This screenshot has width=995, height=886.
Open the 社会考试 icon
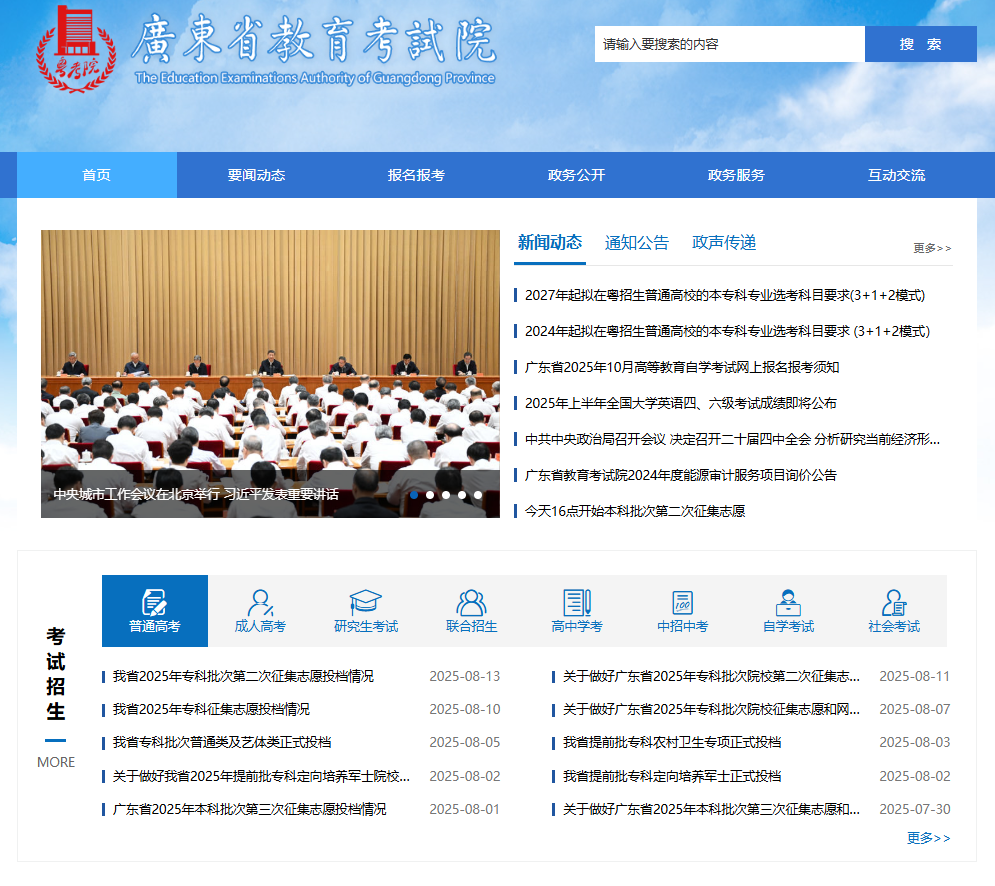point(893,602)
